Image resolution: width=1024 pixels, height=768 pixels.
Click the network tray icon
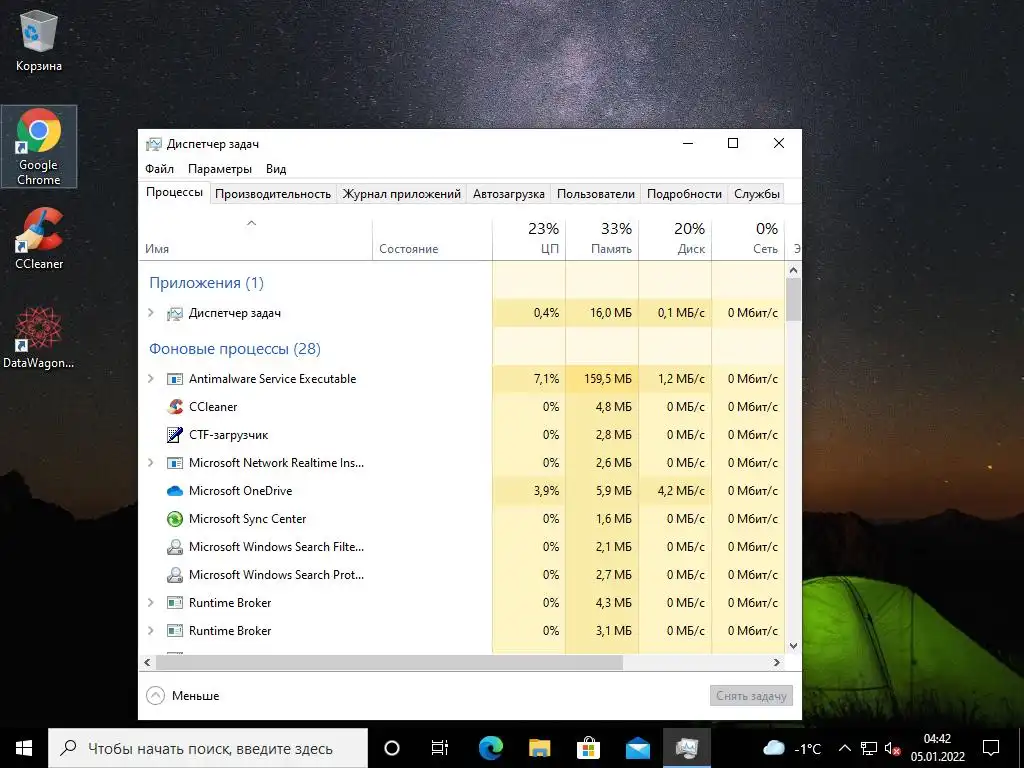coord(869,748)
